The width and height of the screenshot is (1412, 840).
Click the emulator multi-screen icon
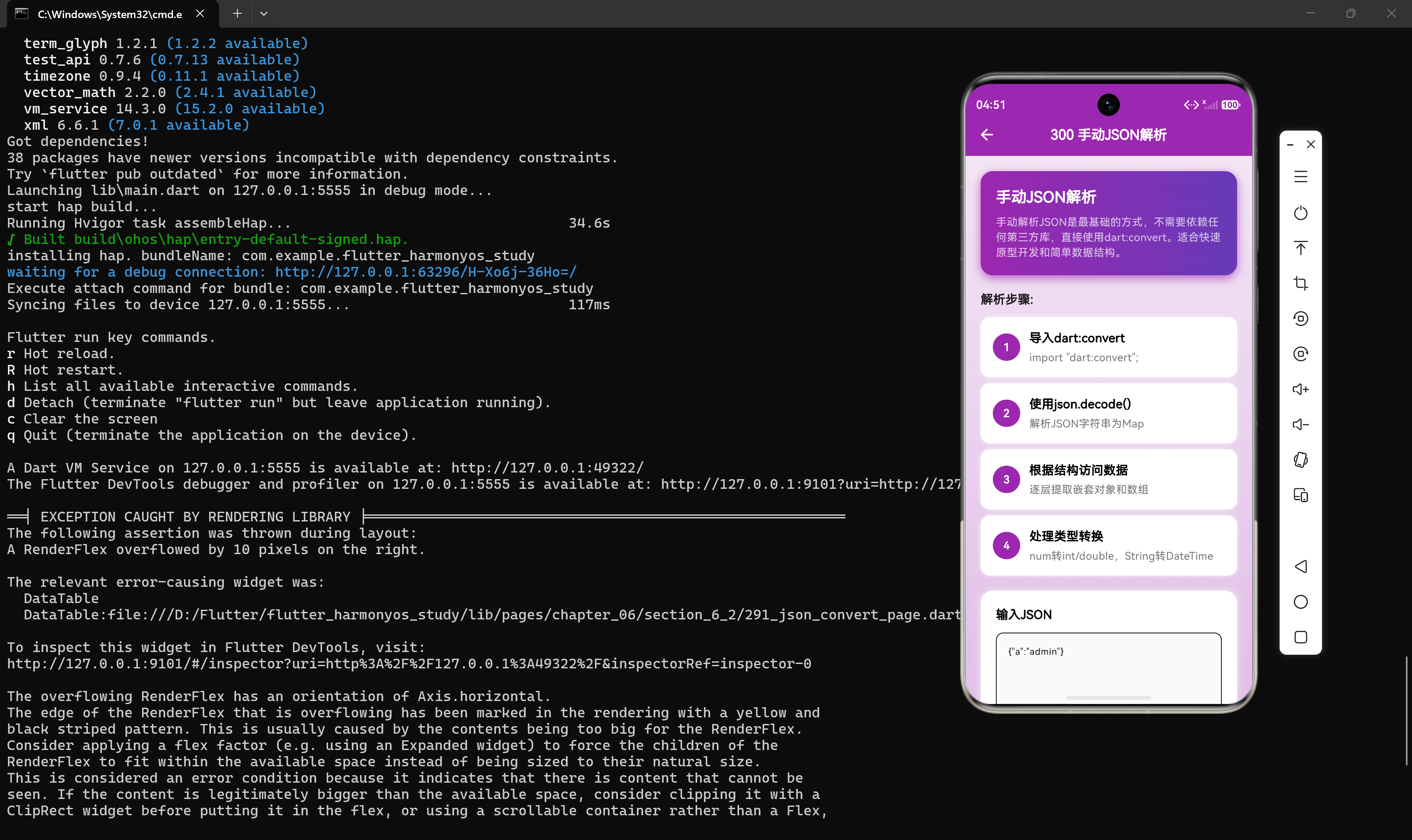click(x=1300, y=495)
